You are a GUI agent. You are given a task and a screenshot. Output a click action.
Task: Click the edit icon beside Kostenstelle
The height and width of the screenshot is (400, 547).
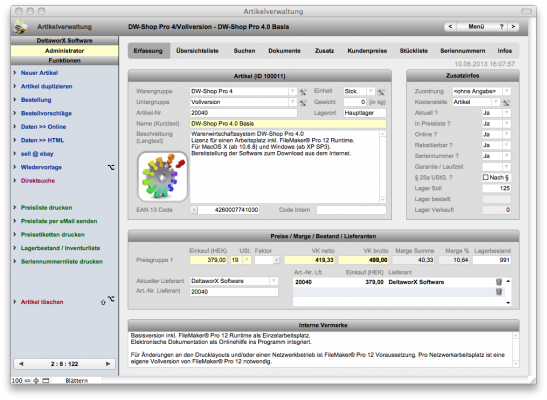tap(506, 103)
